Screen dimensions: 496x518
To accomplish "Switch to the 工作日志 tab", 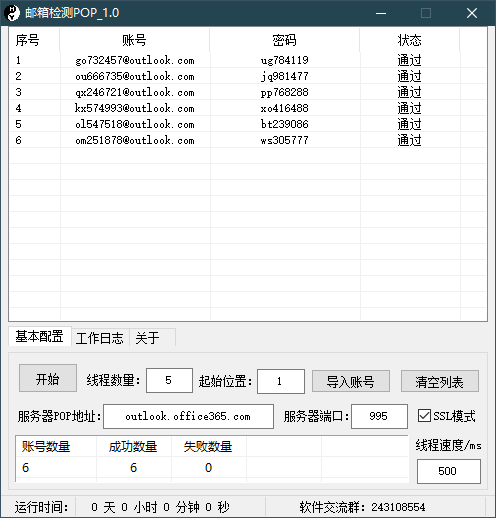I will [100, 338].
